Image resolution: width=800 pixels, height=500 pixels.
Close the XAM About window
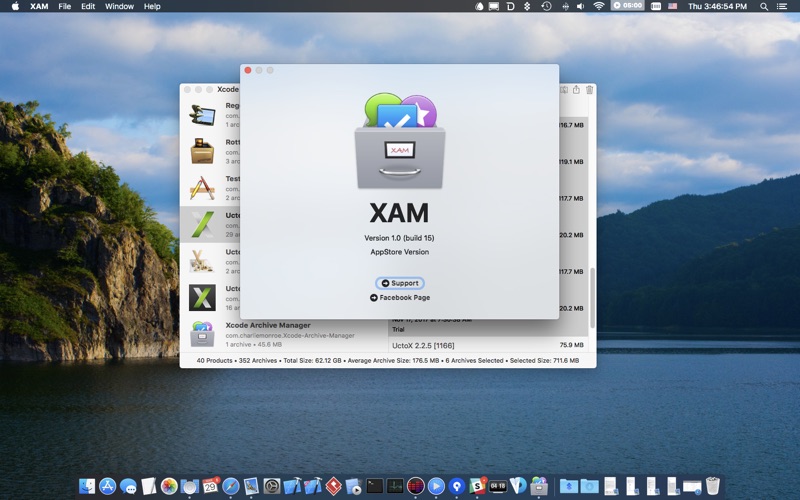pos(248,70)
